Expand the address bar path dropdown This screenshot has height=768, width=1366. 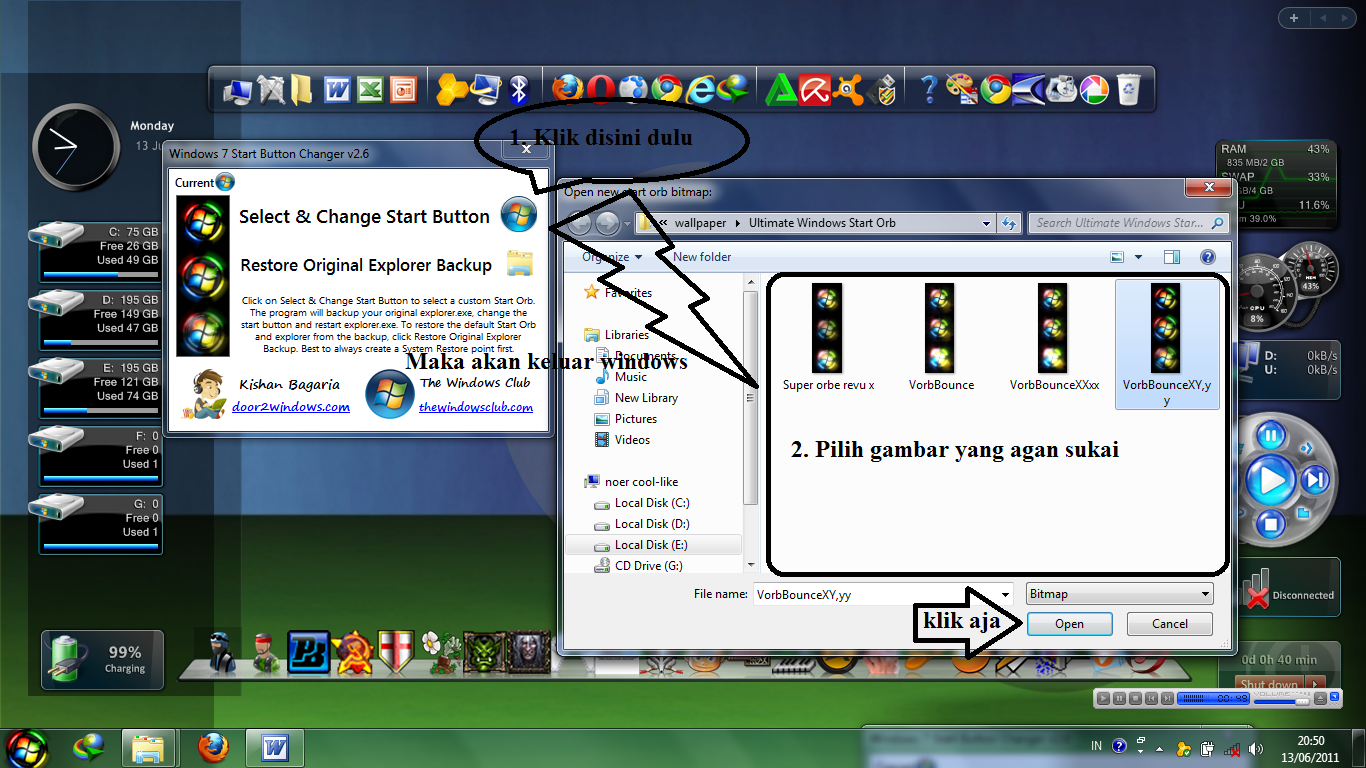(x=986, y=224)
